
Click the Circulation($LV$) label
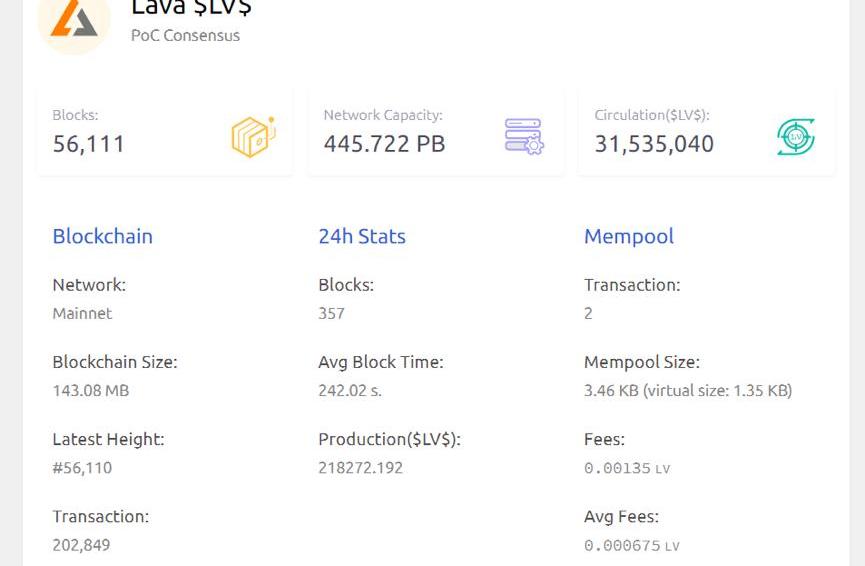click(x=652, y=115)
